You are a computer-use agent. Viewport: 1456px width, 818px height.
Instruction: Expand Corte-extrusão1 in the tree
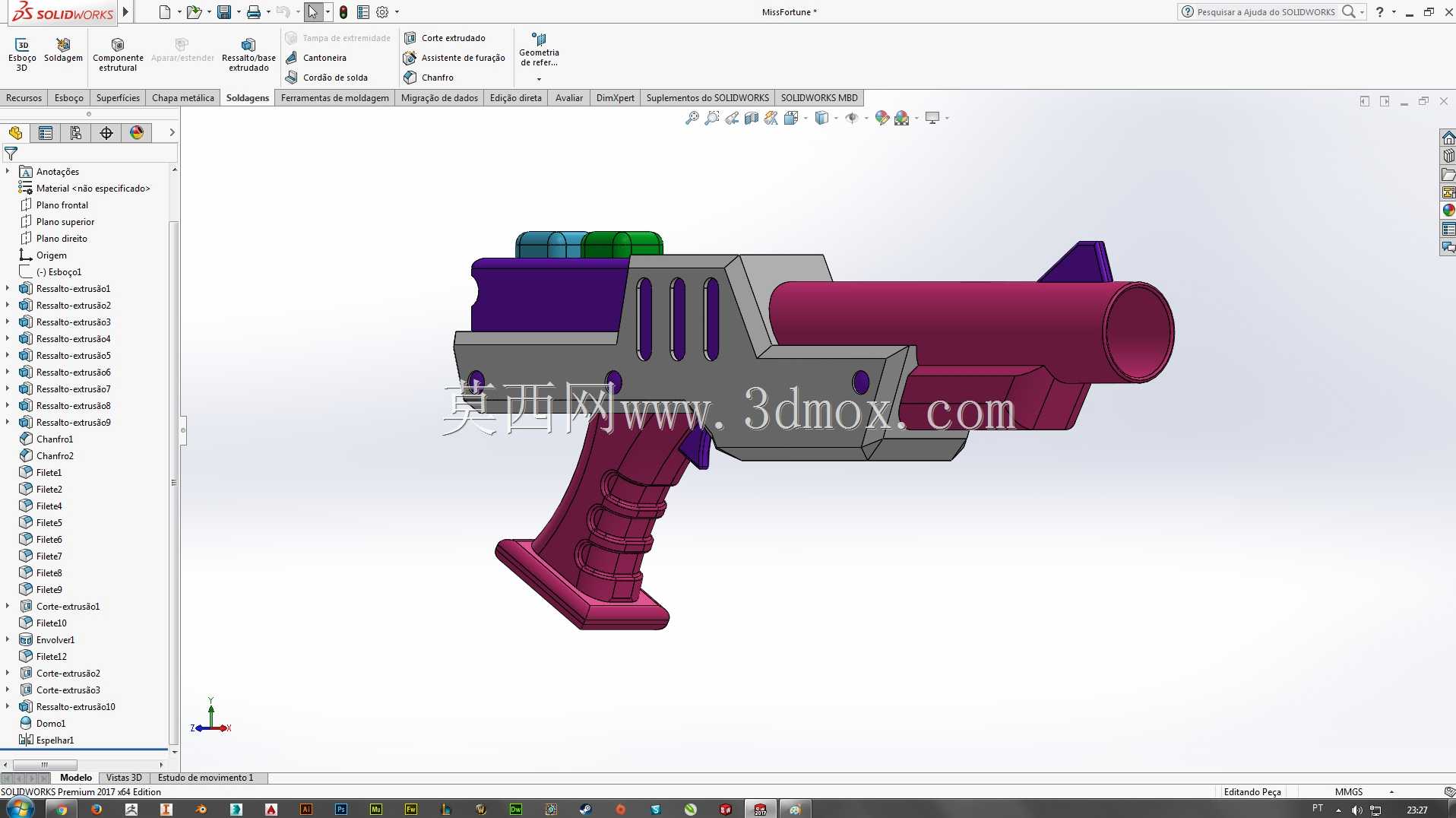pyautogui.click(x=8, y=606)
